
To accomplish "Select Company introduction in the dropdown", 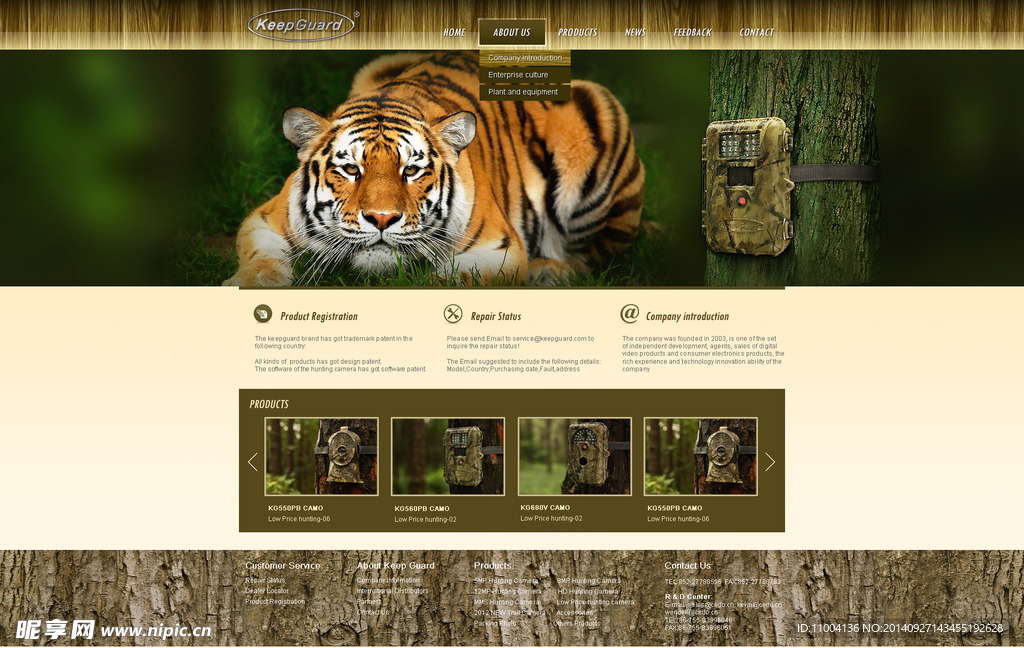I will (x=525, y=58).
